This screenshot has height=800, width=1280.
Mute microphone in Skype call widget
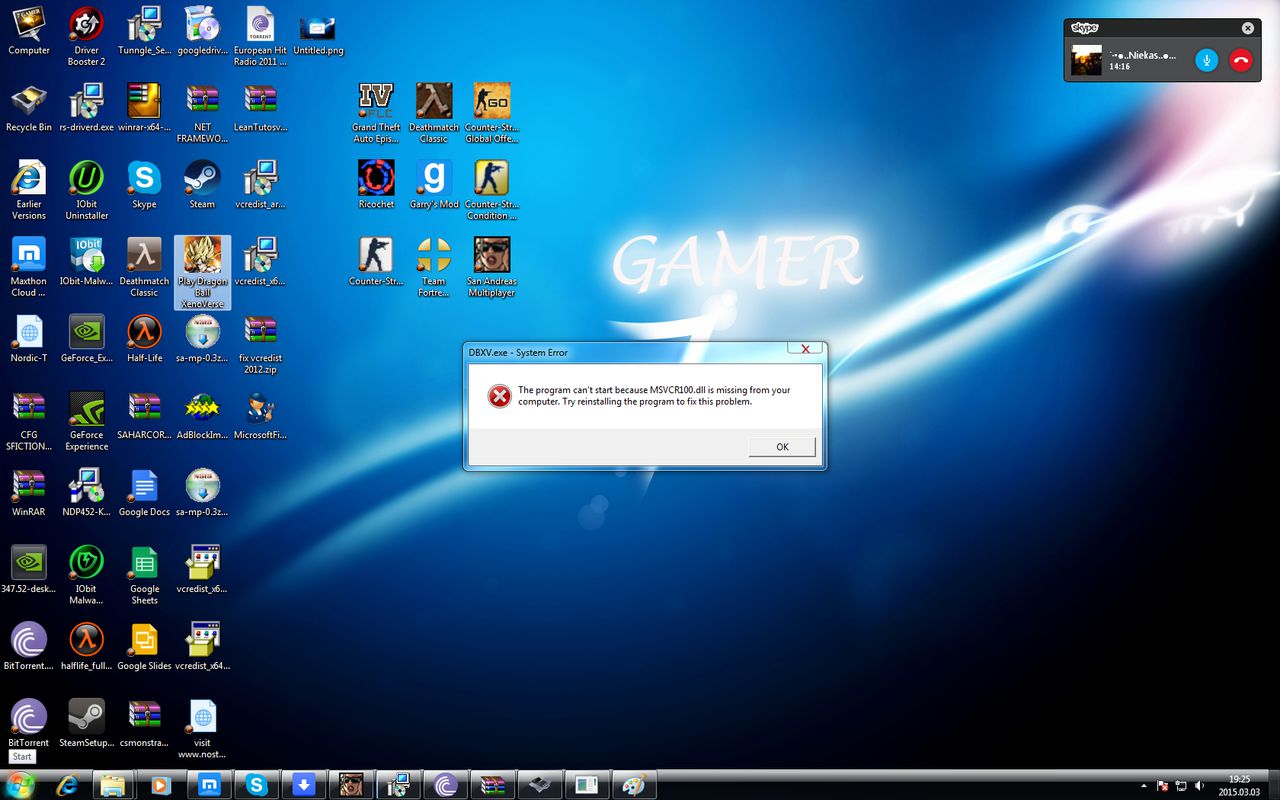[x=1207, y=60]
